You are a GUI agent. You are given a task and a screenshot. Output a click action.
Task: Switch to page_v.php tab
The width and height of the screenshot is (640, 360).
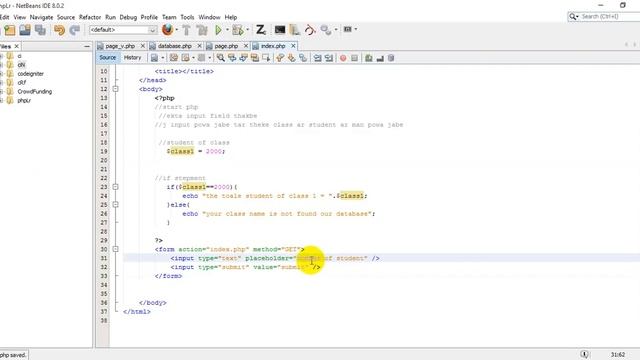point(120,46)
